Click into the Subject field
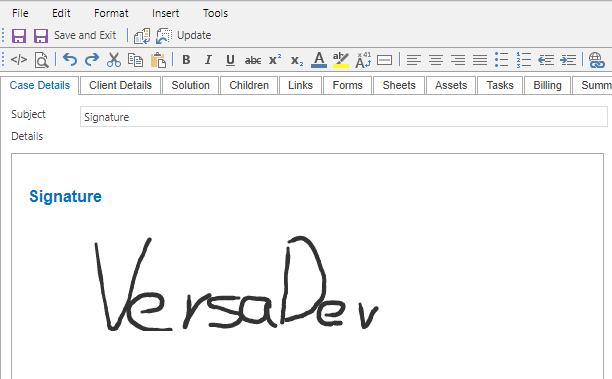This screenshot has width=612, height=379. coord(343,117)
